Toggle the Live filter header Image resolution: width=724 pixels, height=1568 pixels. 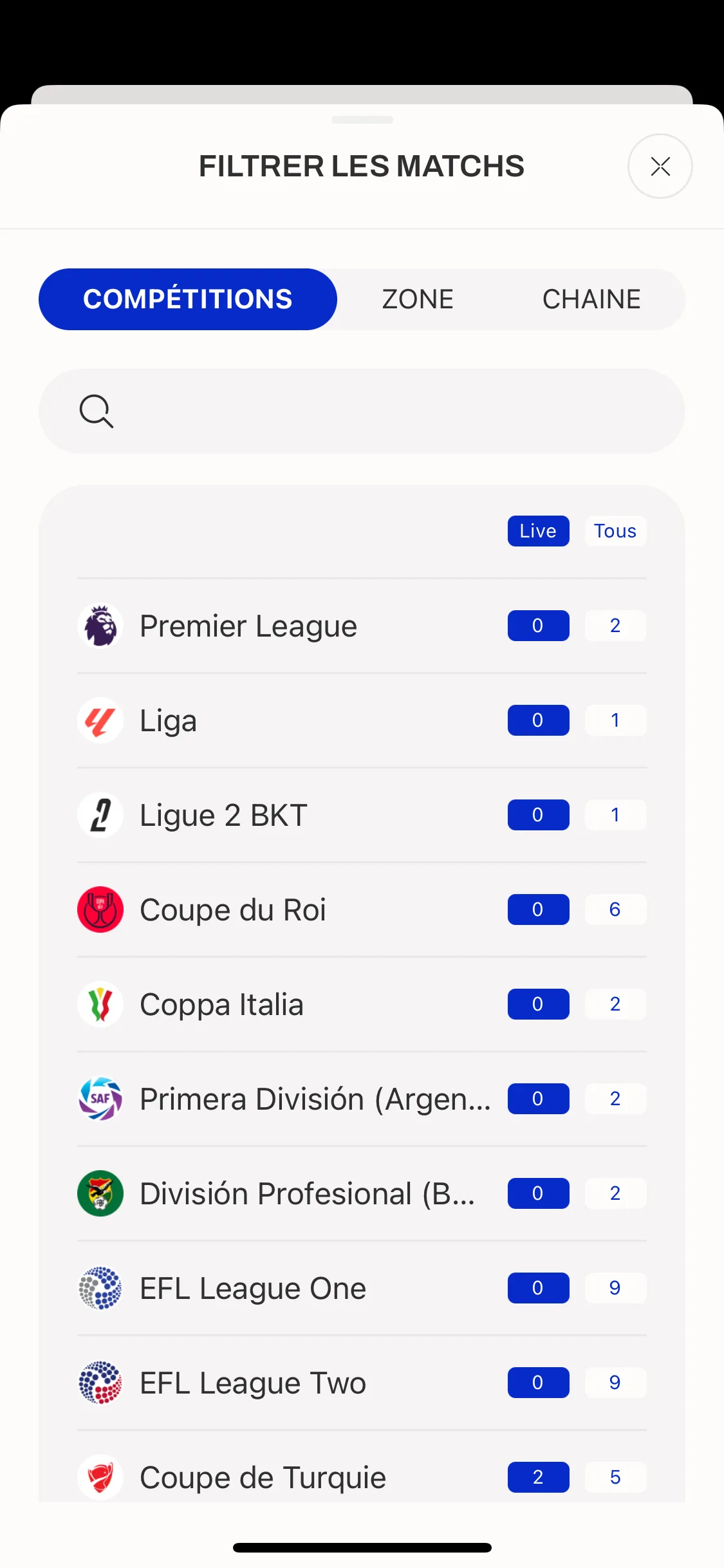point(539,531)
